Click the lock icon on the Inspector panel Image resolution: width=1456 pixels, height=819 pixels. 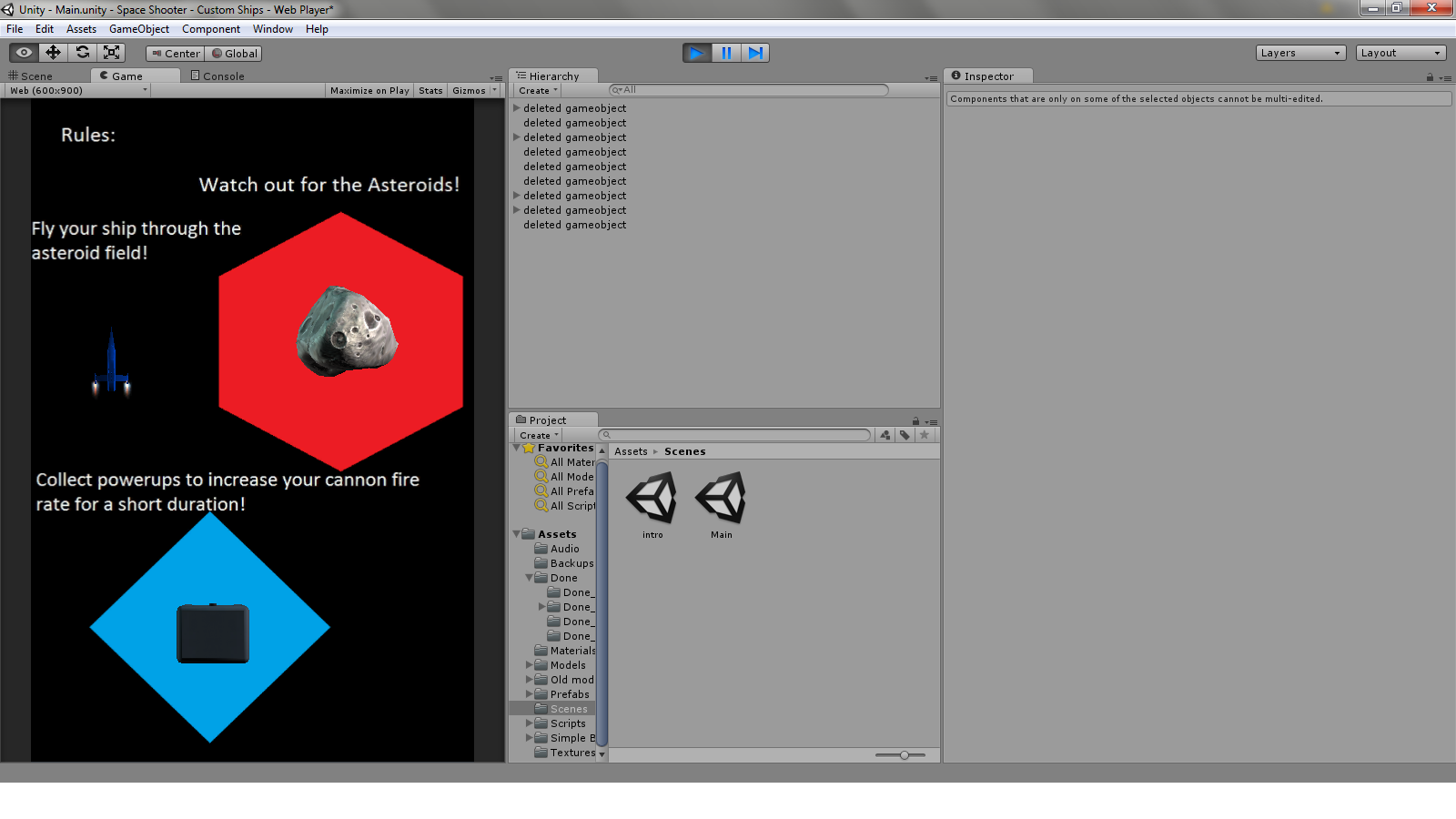(1429, 76)
